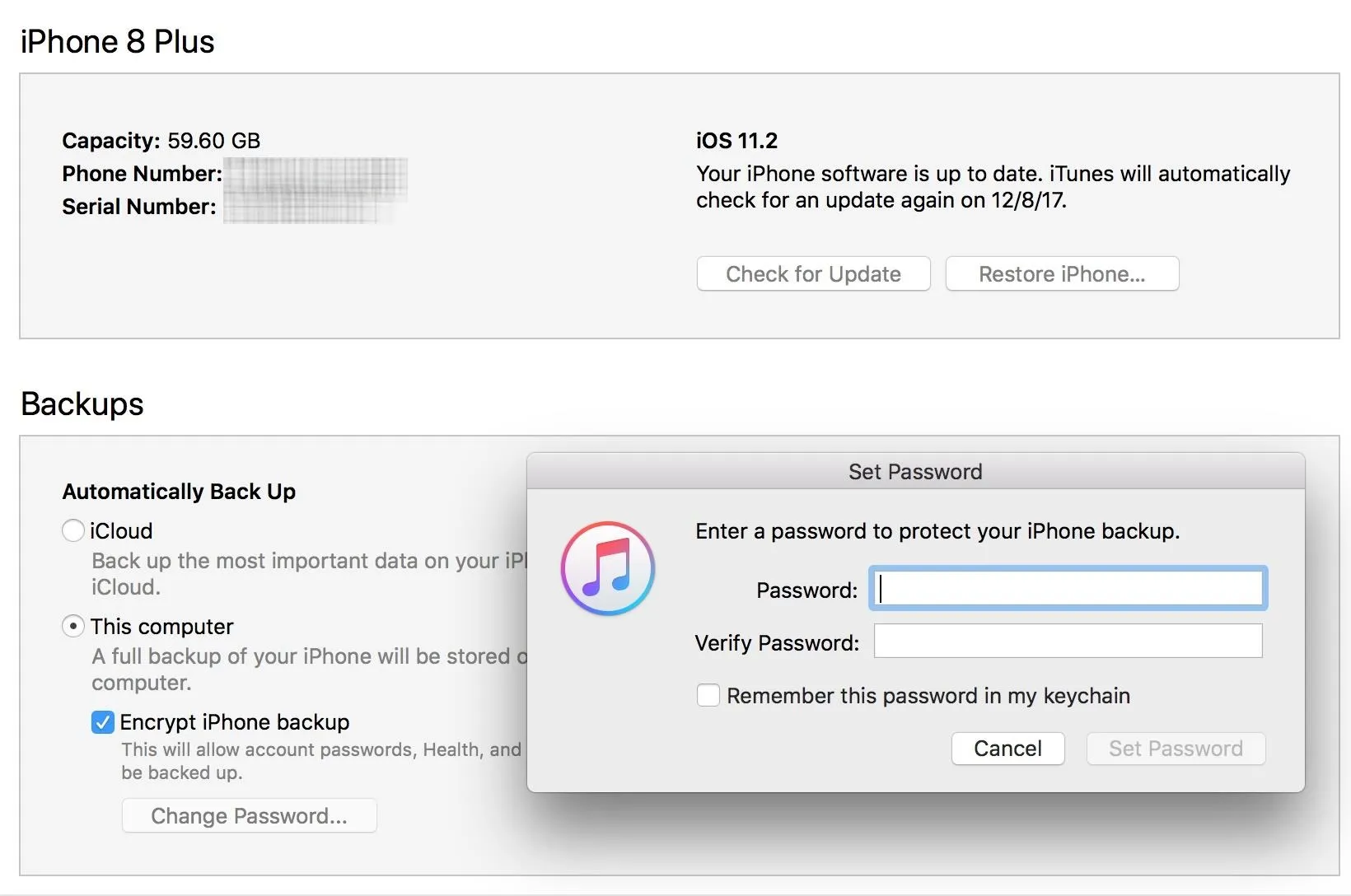The image size is (1351, 896).
Task: Click the Set Password dialog title bar
Action: [915, 471]
